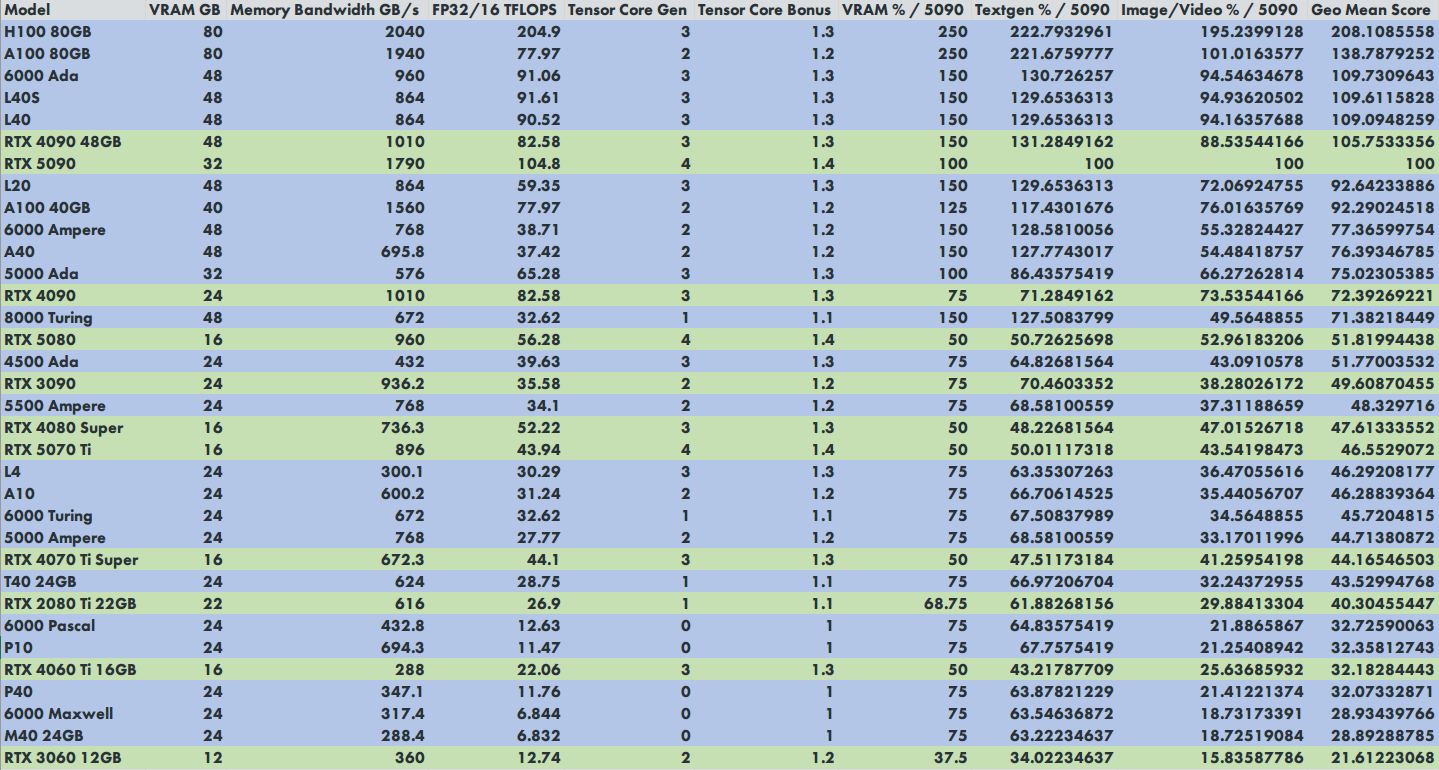Screen dimensions: 1439x770
Task: Click the 936.2 bandwidth value
Action: click(401, 384)
